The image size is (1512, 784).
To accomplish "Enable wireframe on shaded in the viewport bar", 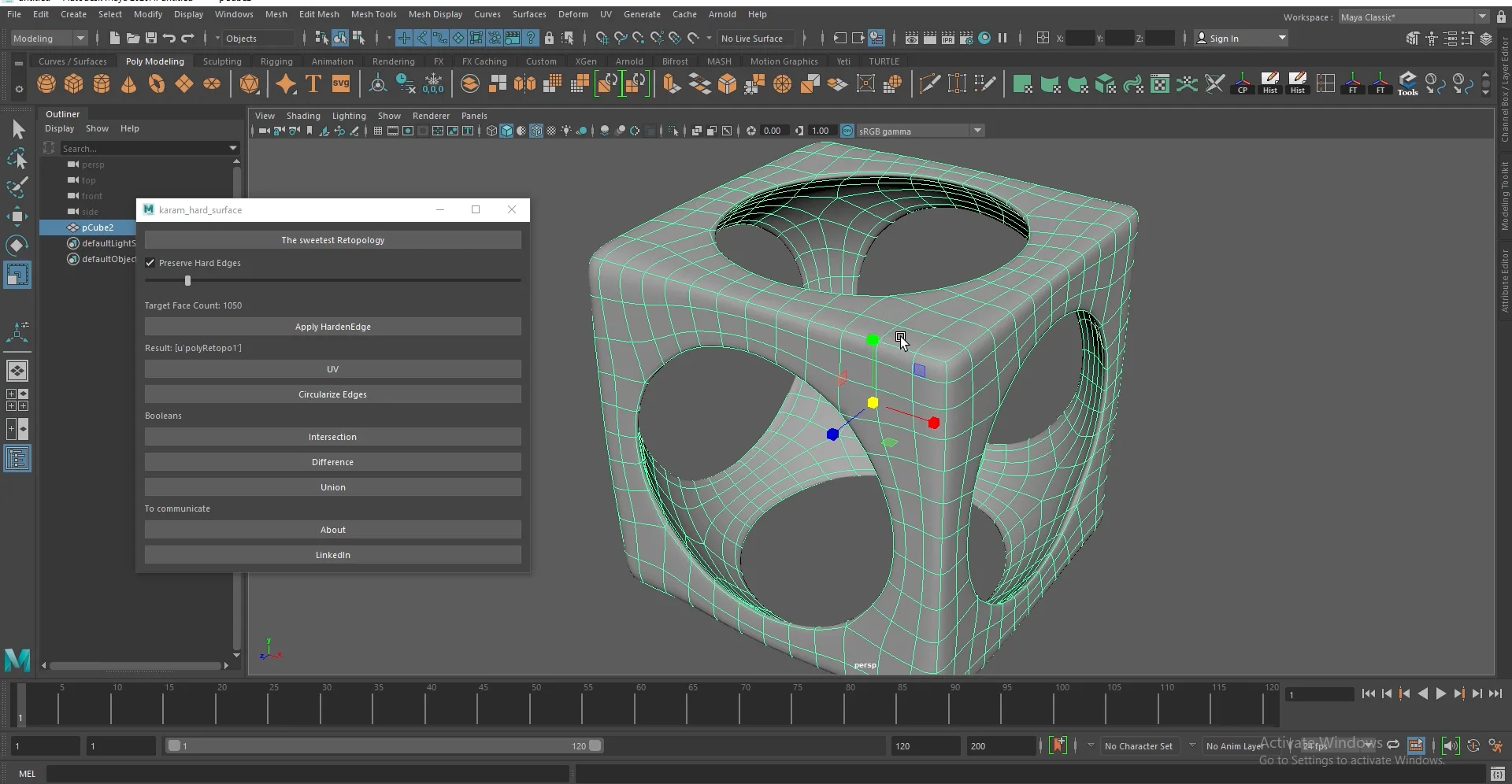I will 536,131.
